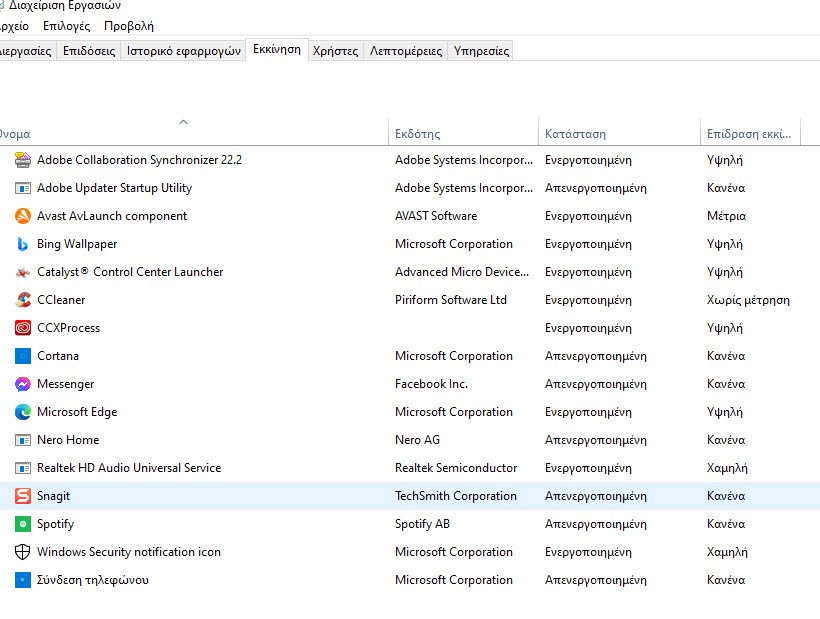Screen dimensions: 820x619
Task: Click Facebook Inc. publisher cell
Action: (x=431, y=384)
